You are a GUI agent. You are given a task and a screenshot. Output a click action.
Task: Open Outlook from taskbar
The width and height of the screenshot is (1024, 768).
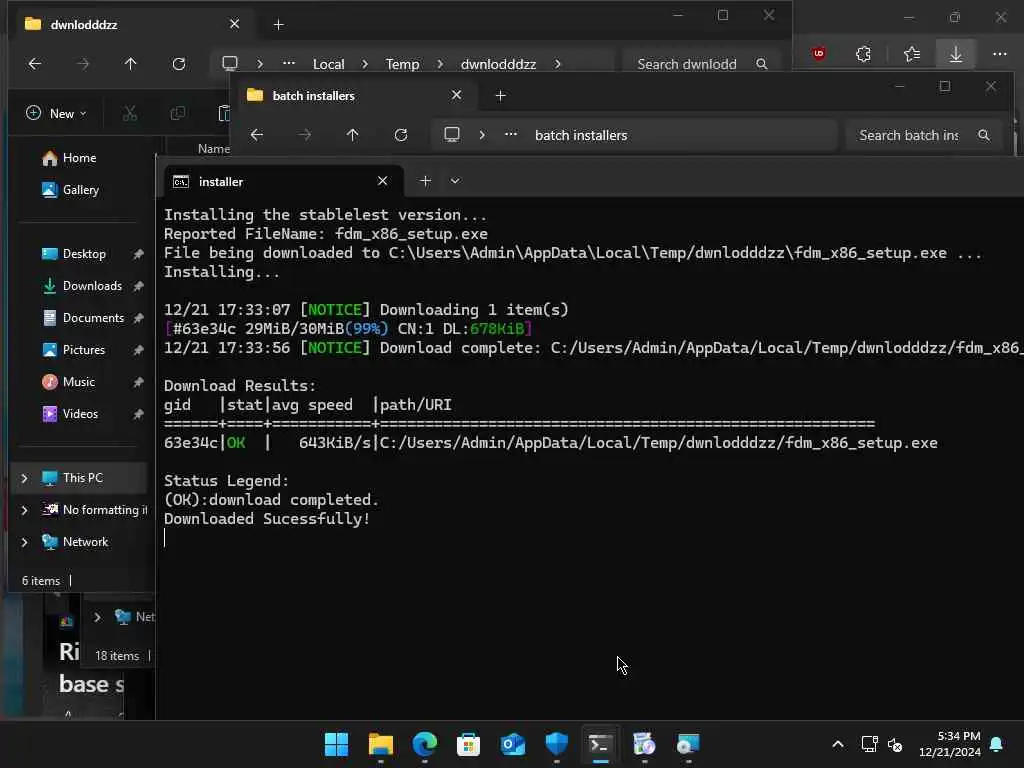pyautogui.click(x=513, y=744)
